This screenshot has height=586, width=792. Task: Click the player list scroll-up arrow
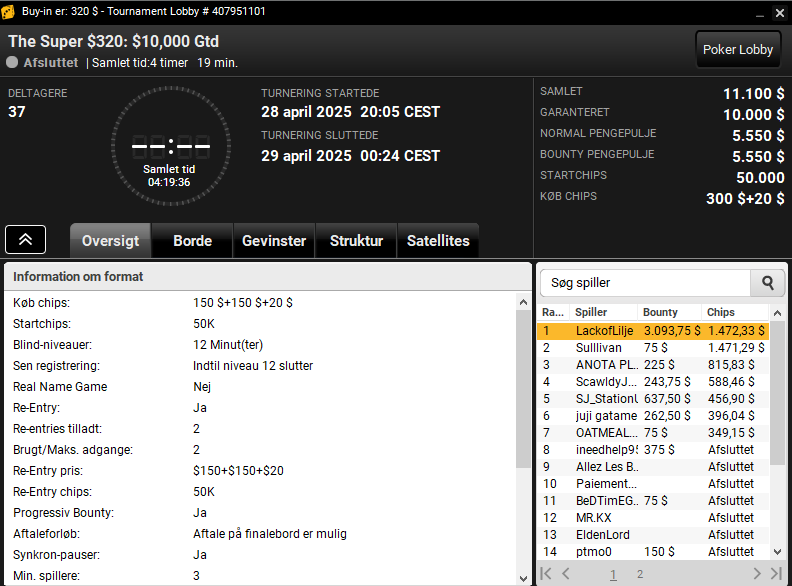coord(777,313)
